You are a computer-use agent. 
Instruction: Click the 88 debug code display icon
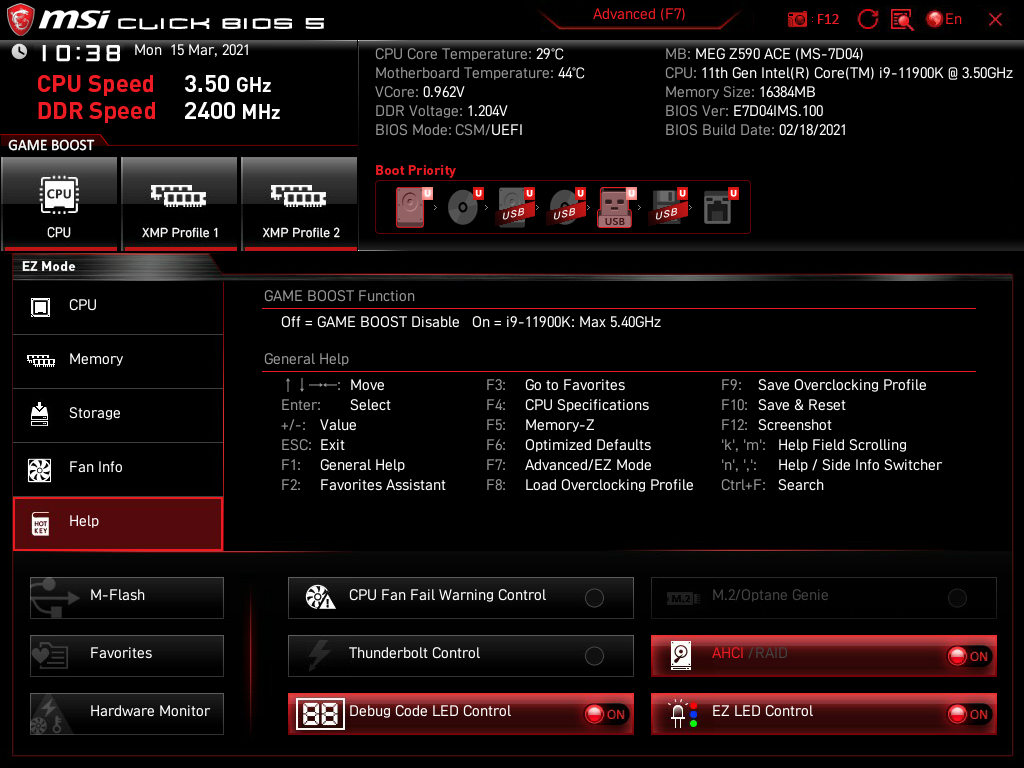[x=320, y=714]
